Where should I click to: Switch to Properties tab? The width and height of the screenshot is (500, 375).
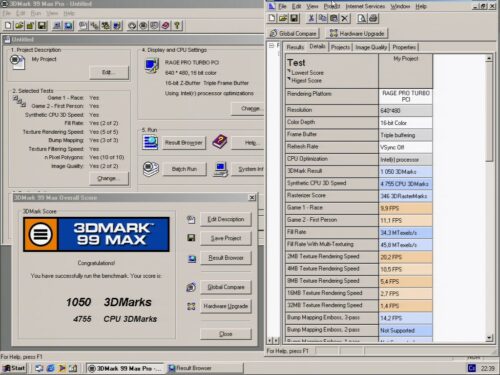pos(404,47)
